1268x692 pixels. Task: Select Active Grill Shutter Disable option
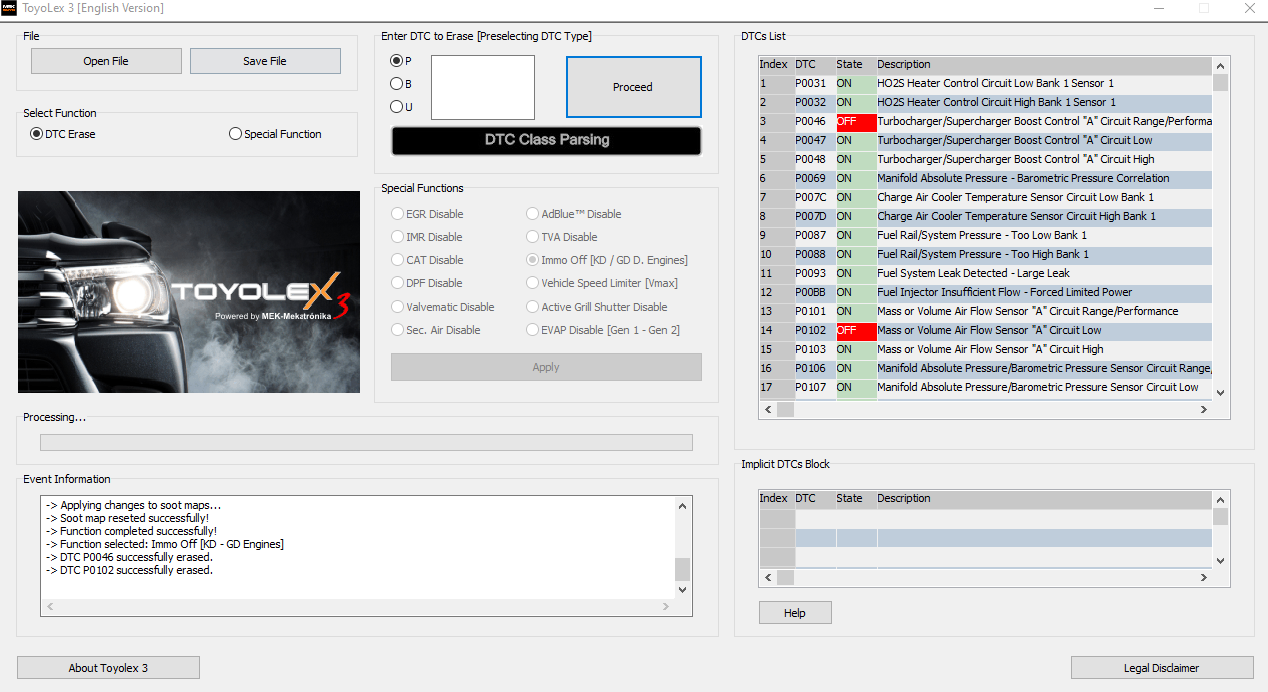tap(597, 307)
